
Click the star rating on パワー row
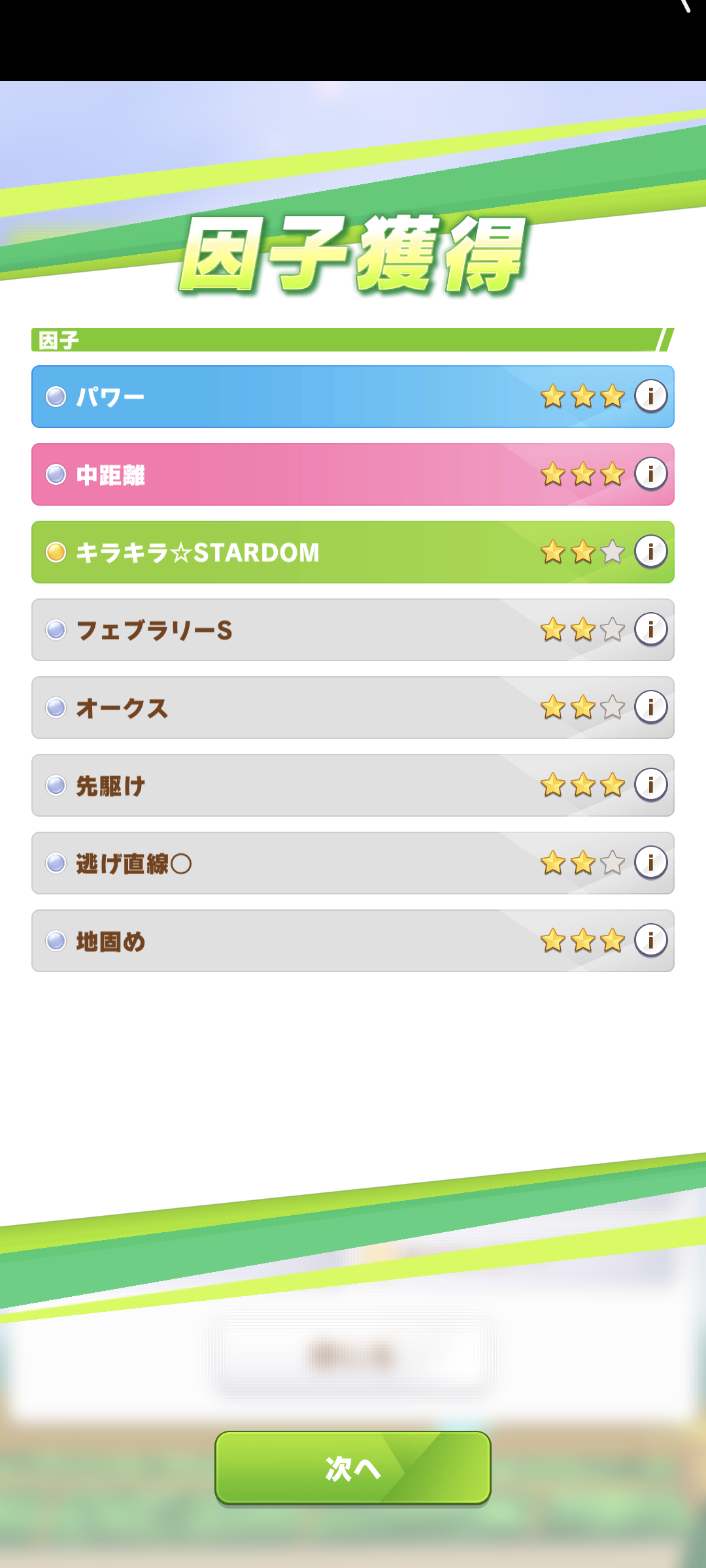pyautogui.click(x=582, y=396)
